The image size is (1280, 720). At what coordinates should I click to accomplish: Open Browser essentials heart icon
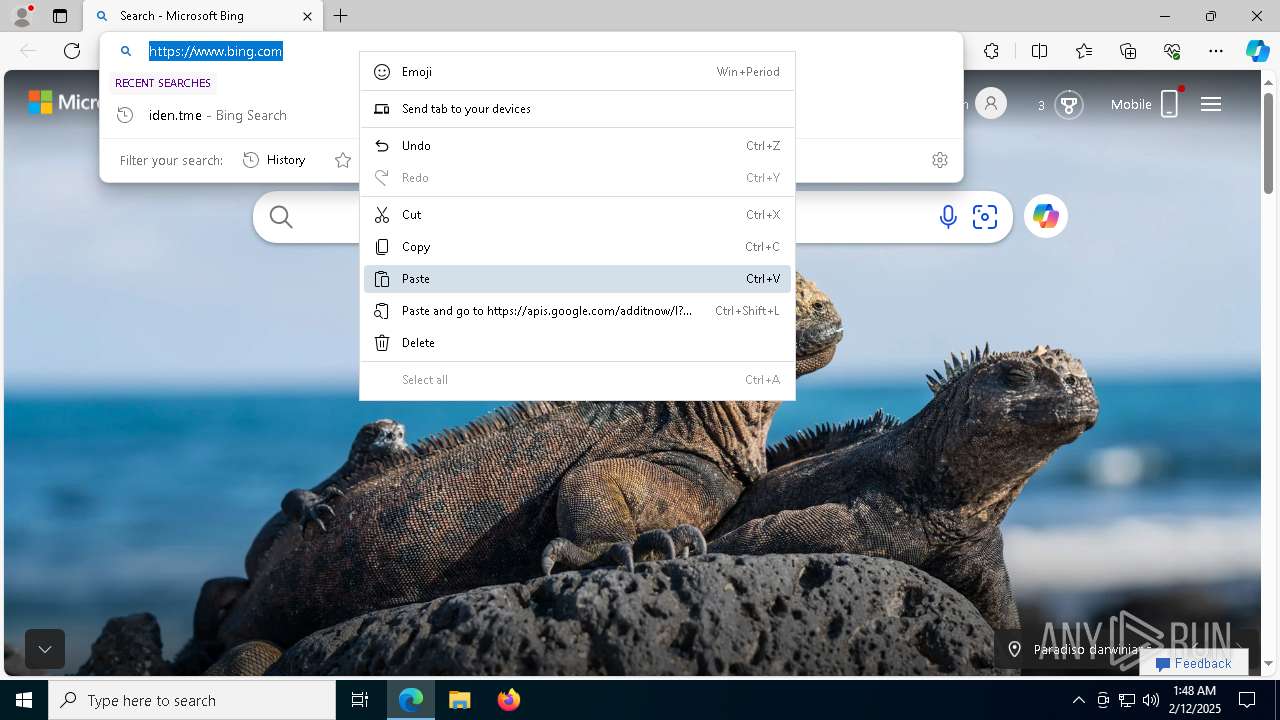point(1172,51)
